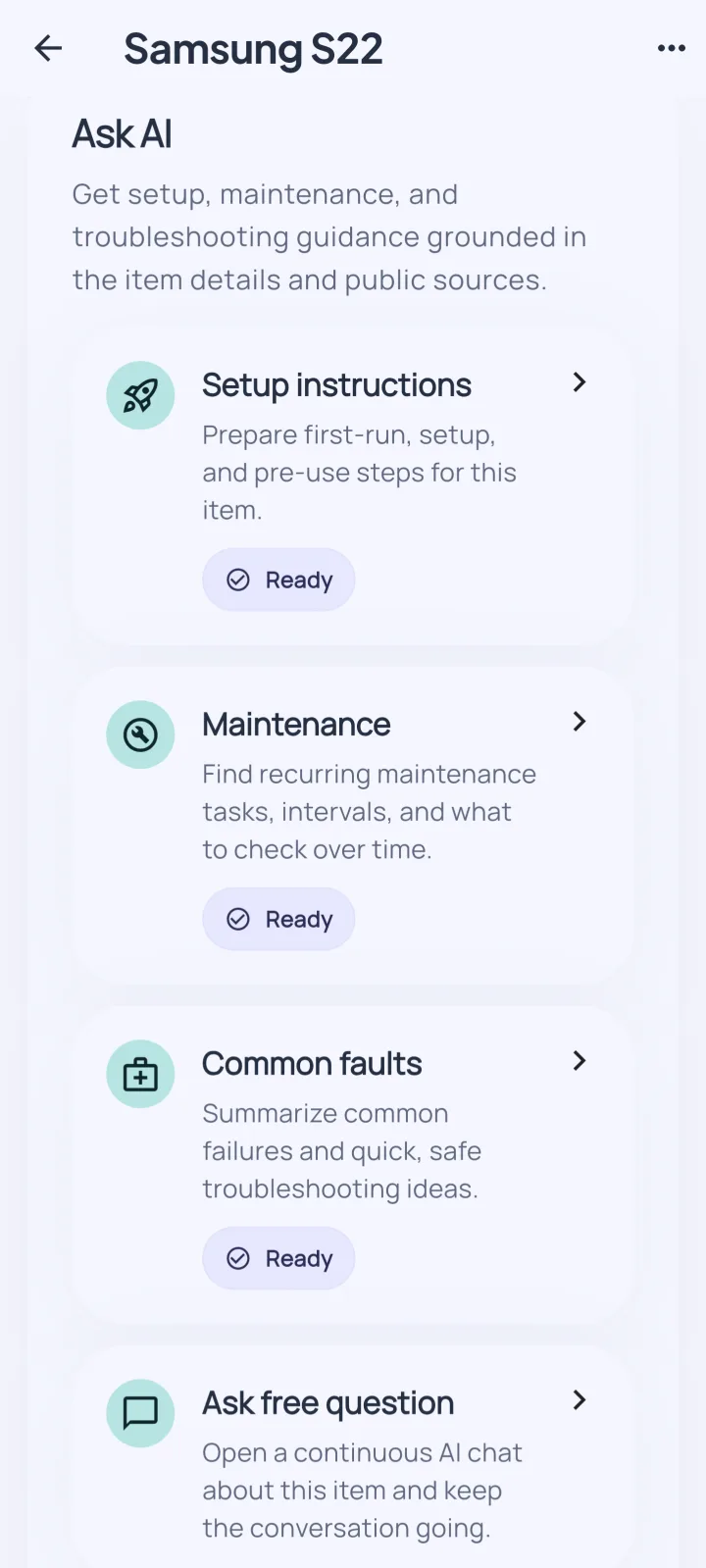Click the back arrow icon

tap(48, 48)
